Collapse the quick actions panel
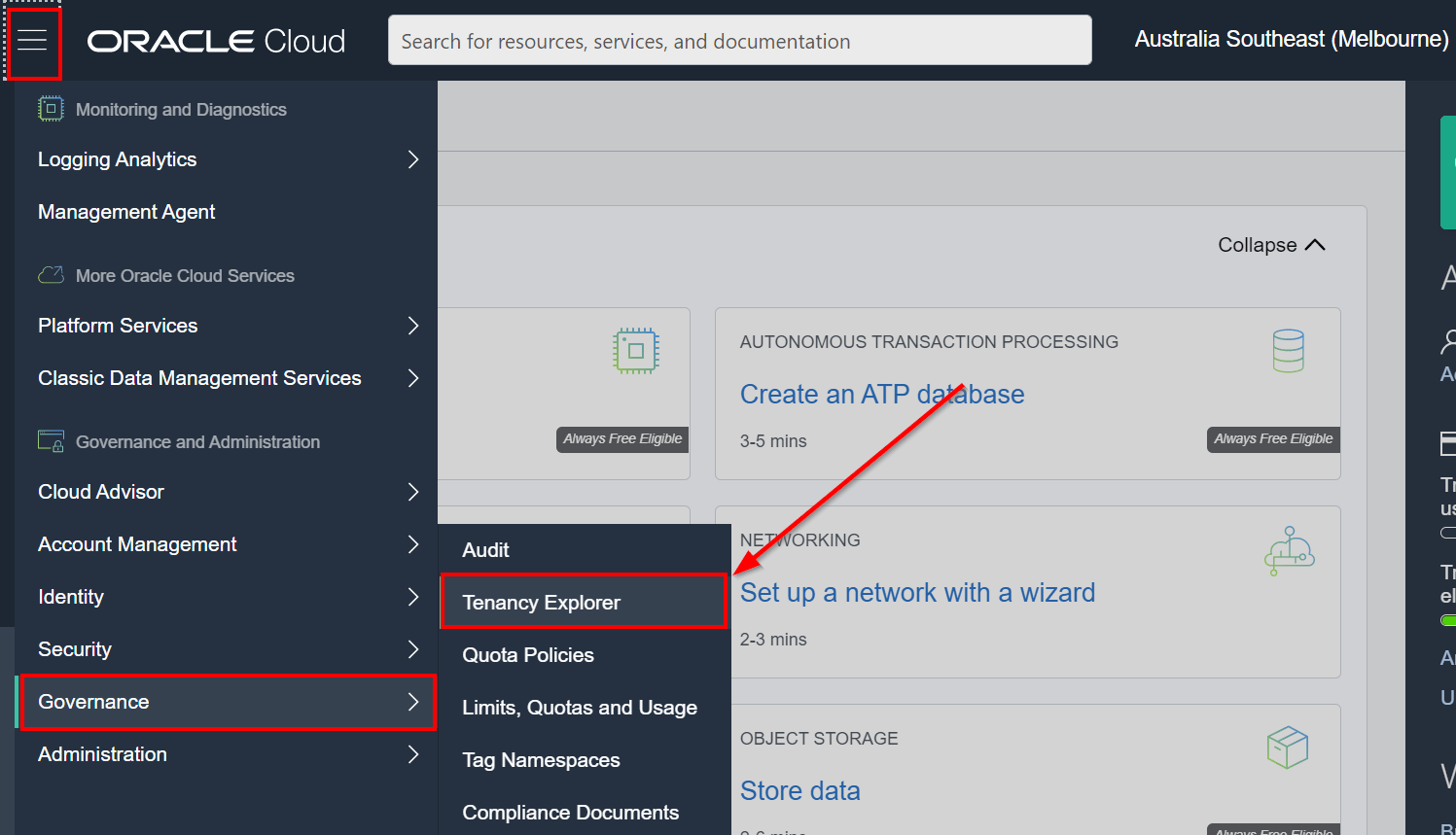 coord(1270,245)
